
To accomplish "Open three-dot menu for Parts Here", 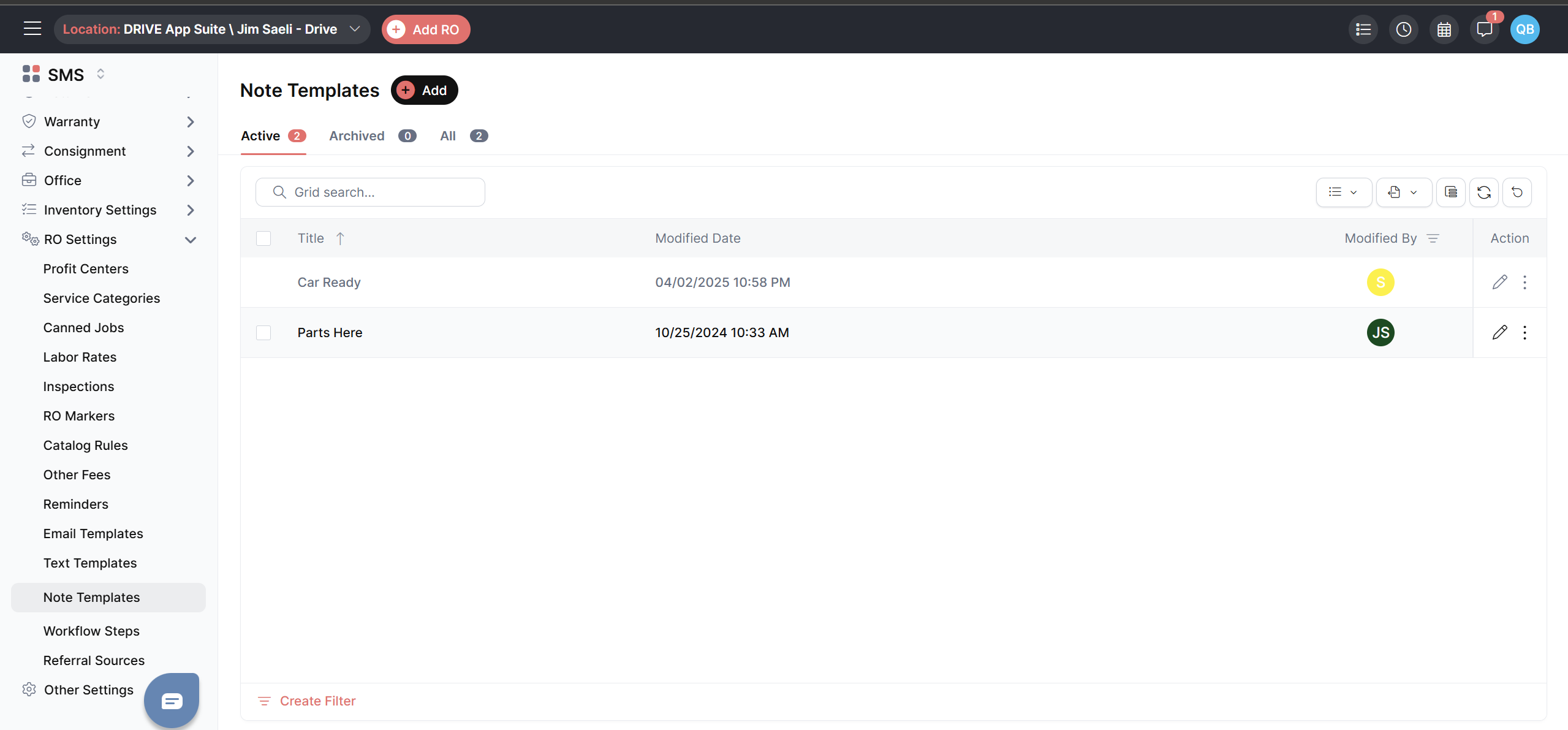I will [x=1524, y=332].
